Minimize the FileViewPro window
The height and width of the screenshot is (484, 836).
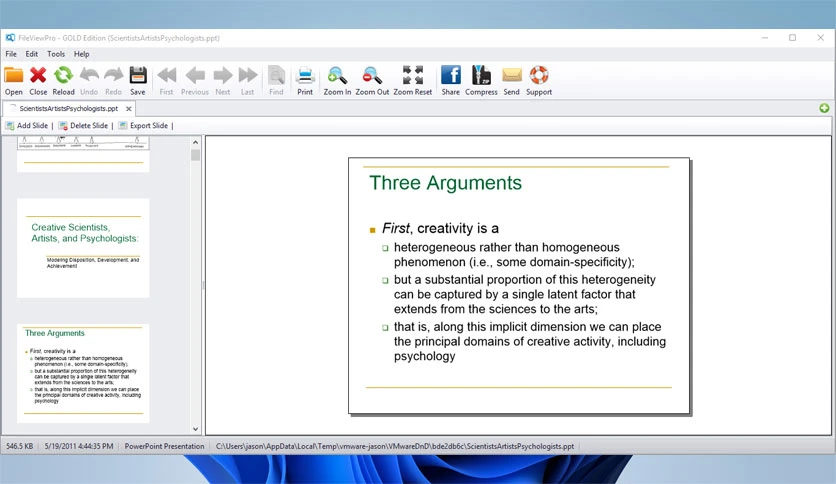click(765, 38)
